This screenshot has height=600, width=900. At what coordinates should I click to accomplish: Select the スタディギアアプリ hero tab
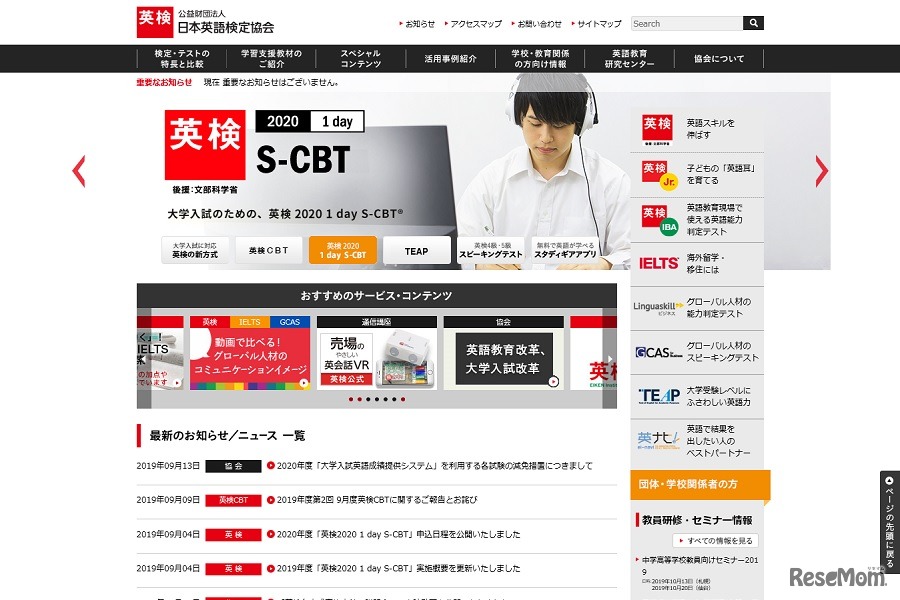pyautogui.click(x=565, y=250)
